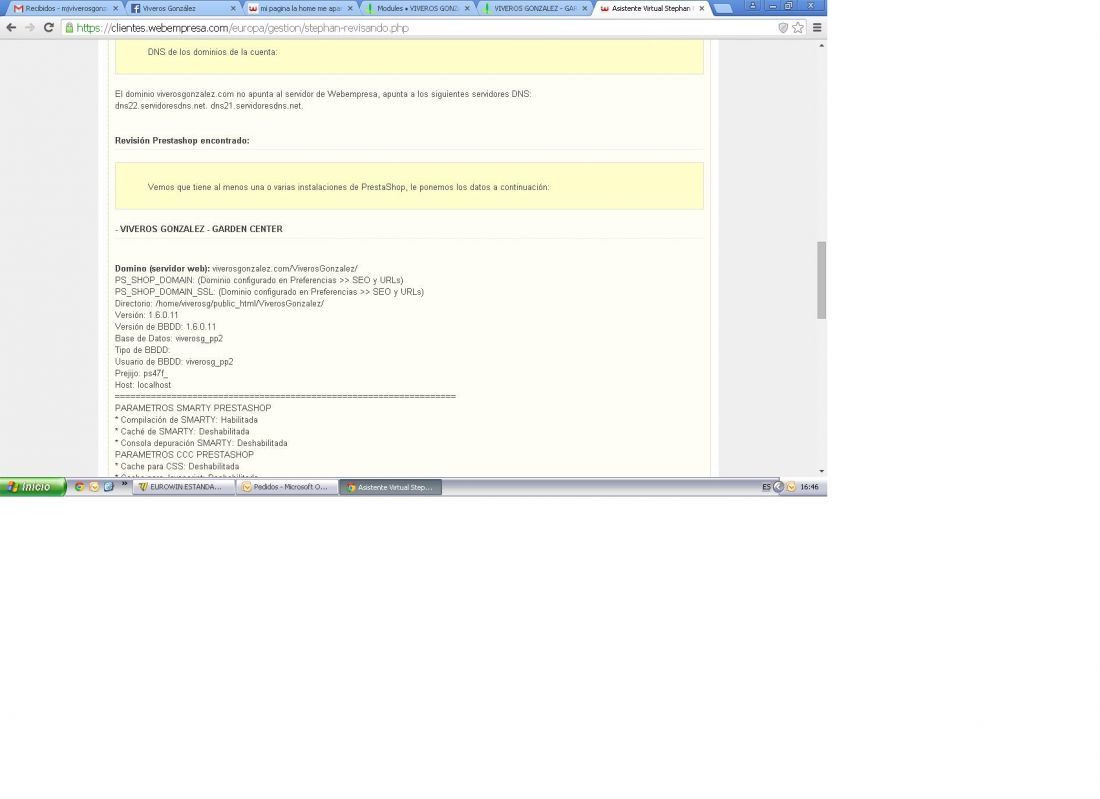Click 'Consola depuración SMARTY' line
Image resolution: width=1100 pixels, height=799 pixels.
[x=201, y=443]
